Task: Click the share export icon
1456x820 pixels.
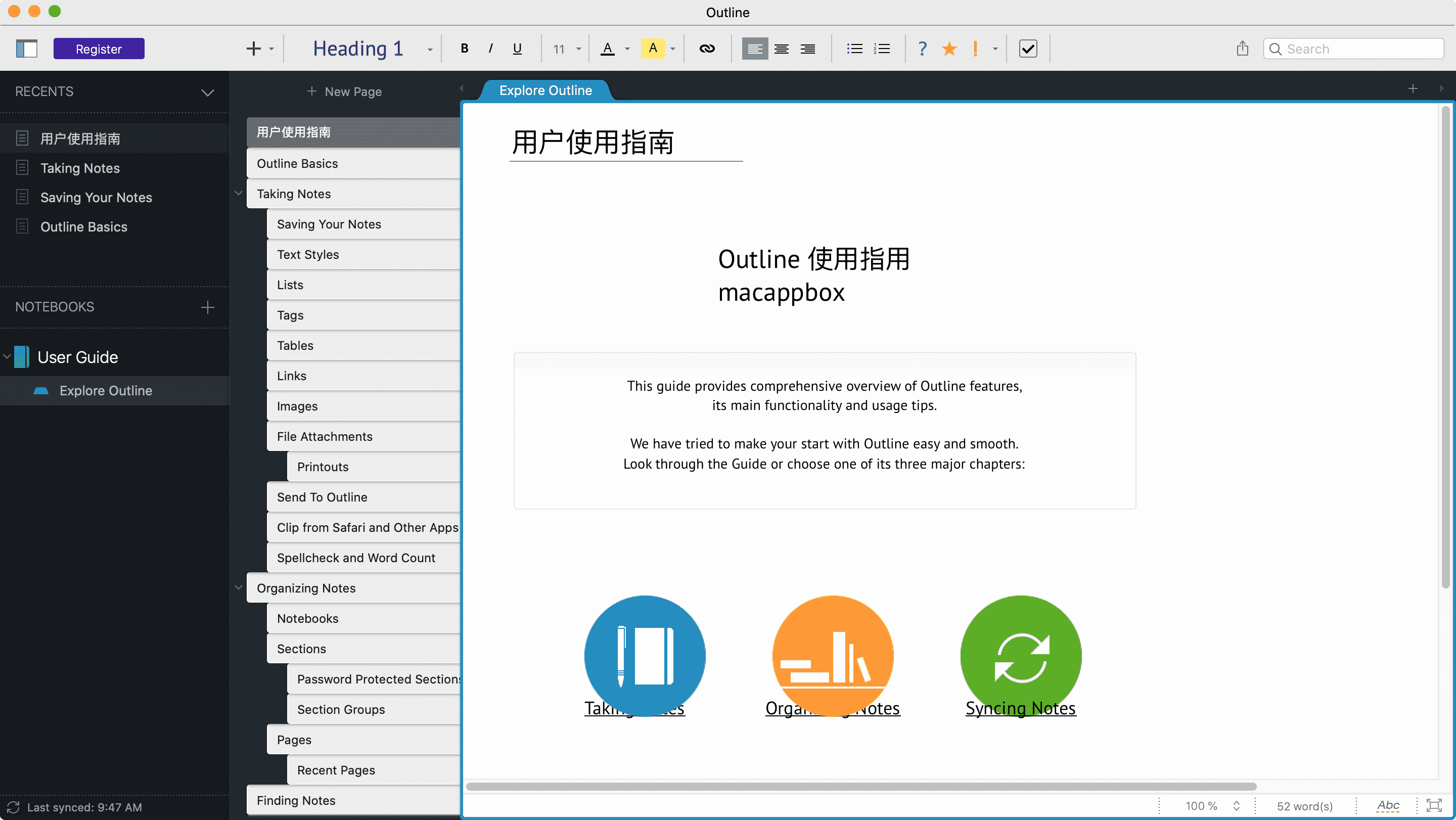Action: point(1242,49)
